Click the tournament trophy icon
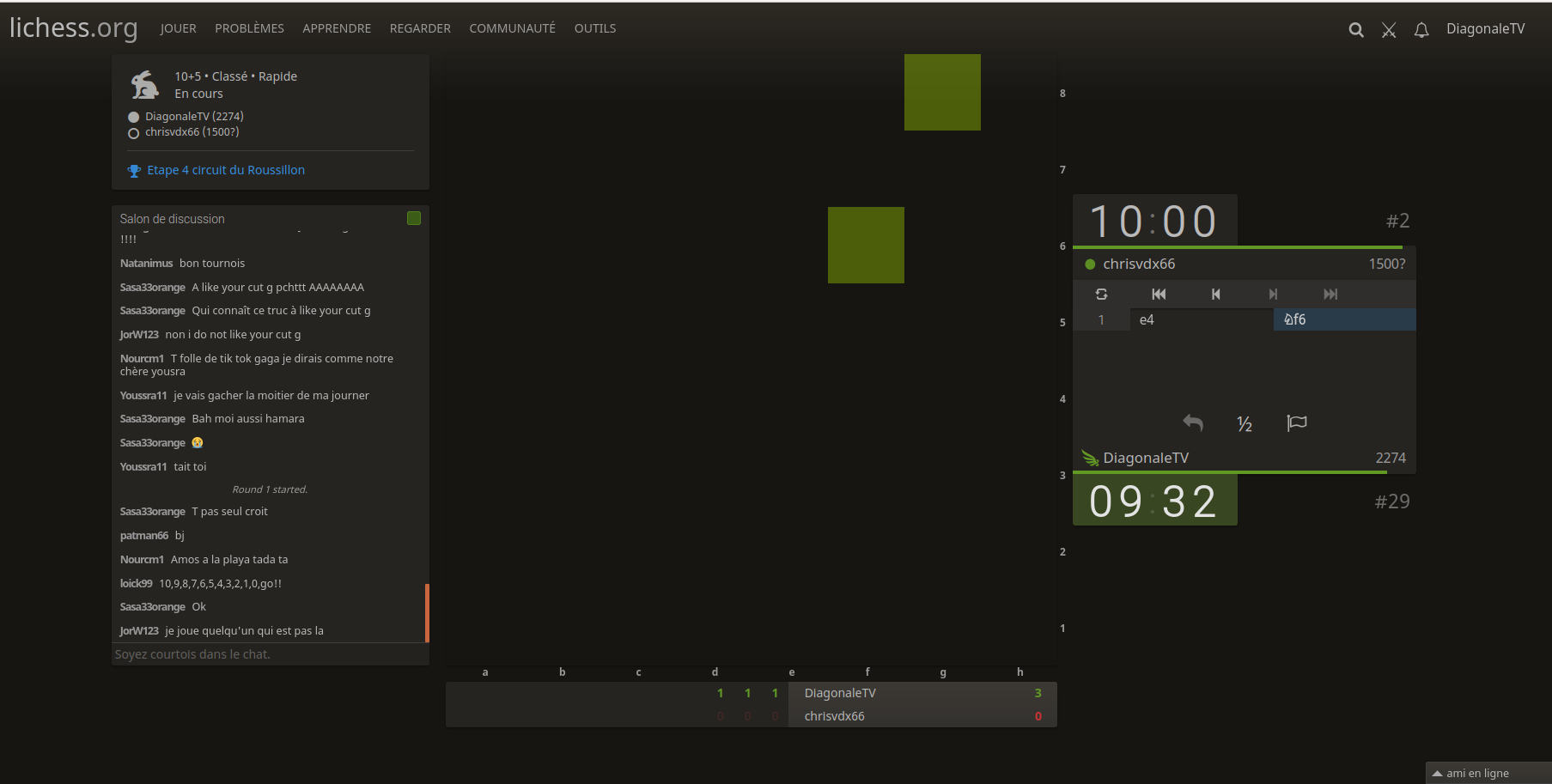The image size is (1552, 784). click(134, 171)
